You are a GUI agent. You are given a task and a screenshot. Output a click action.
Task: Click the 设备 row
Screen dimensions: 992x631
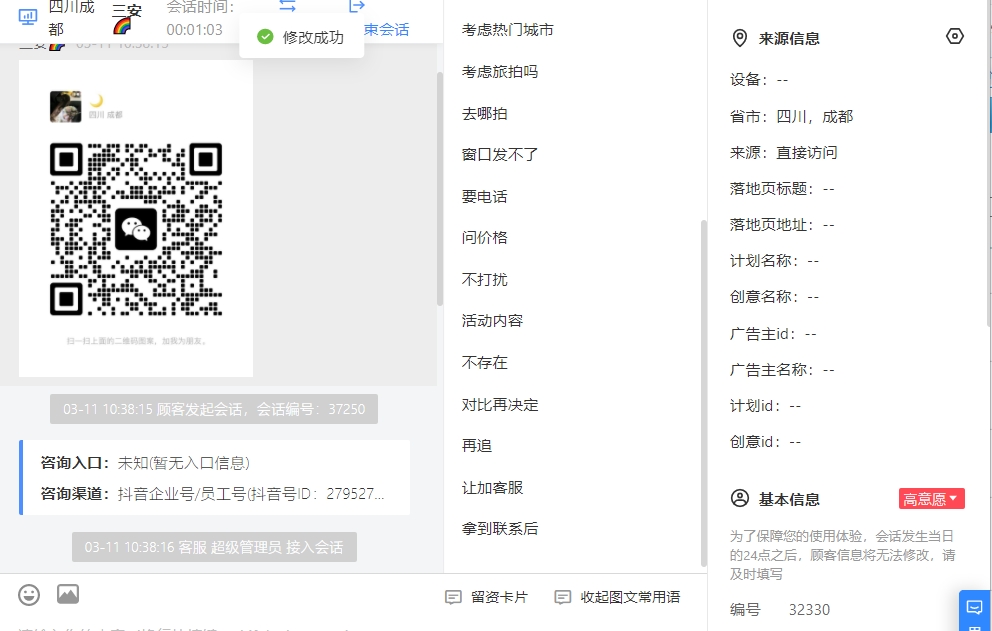[x=759, y=80]
